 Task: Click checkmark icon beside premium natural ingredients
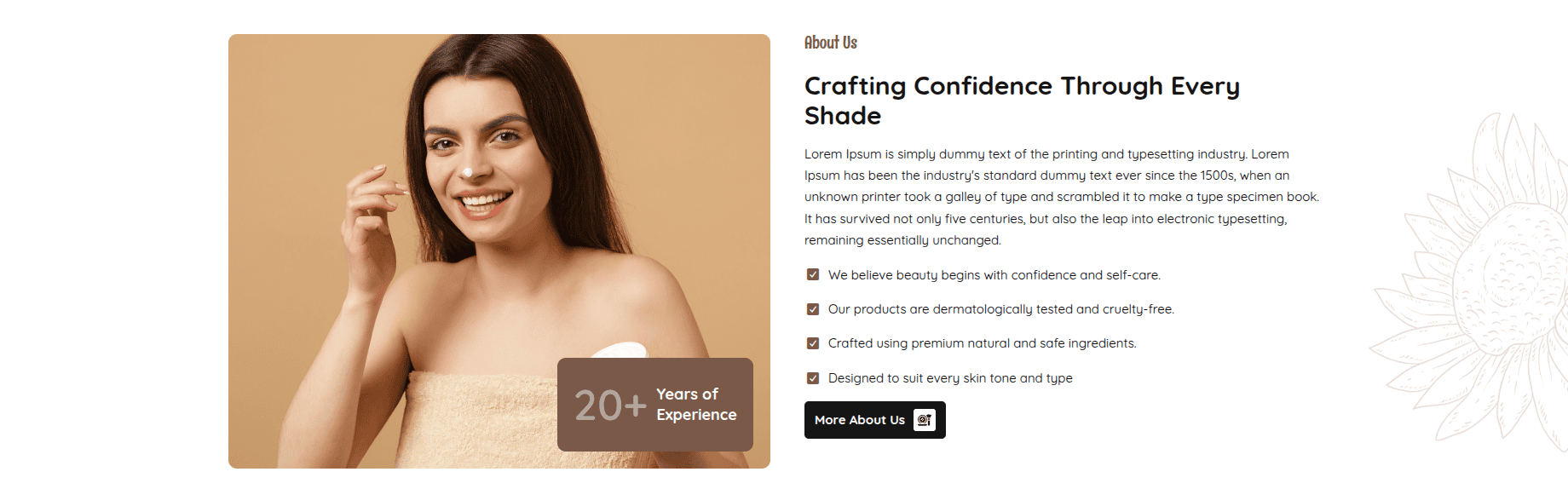[813, 343]
